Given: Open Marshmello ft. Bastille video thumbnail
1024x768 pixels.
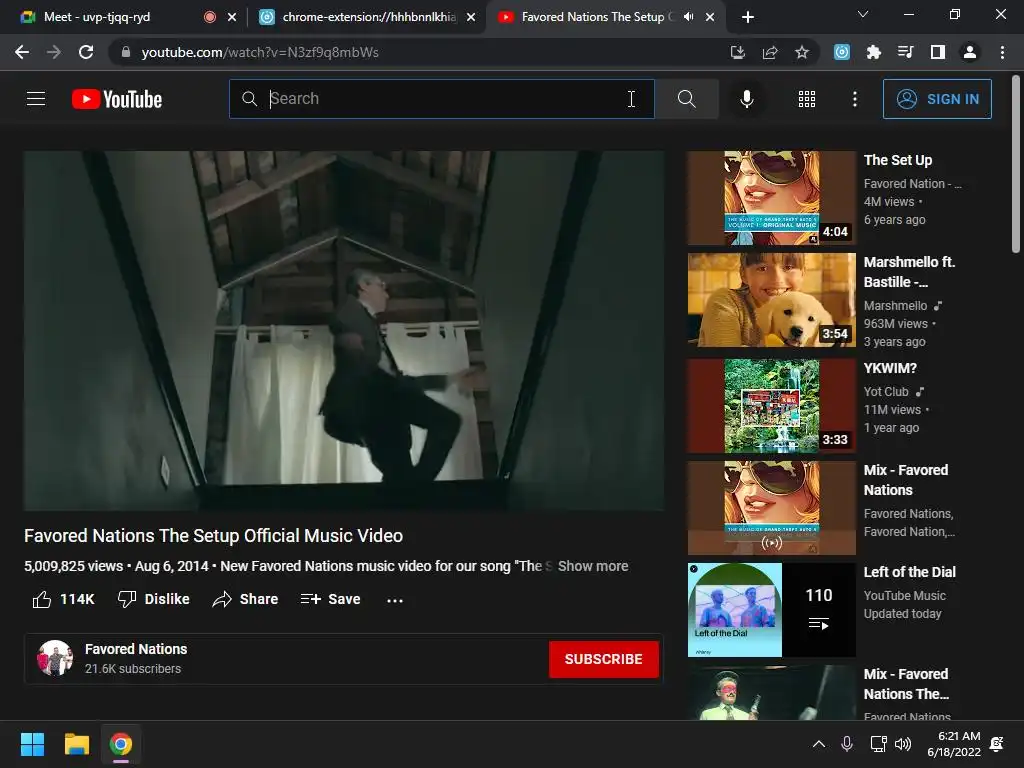Looking at the screenshot, I should point(771,300).
